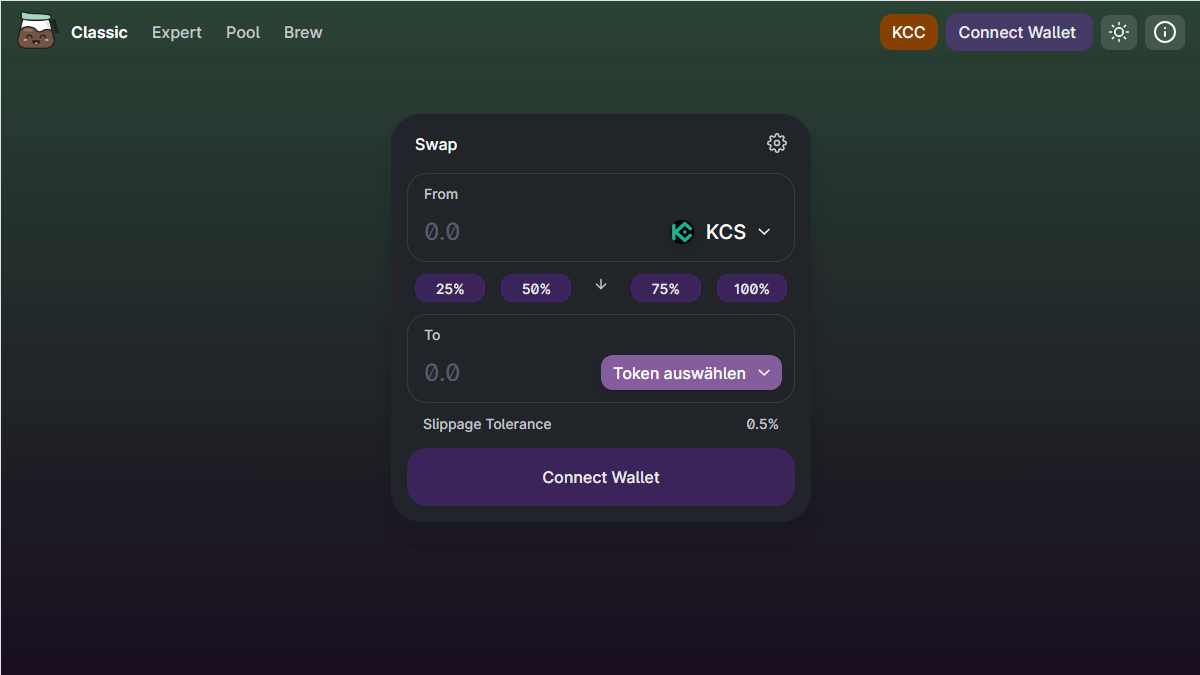The image size is (1200, 675).
Task: Select the 25% amount button
Action: 450,289
